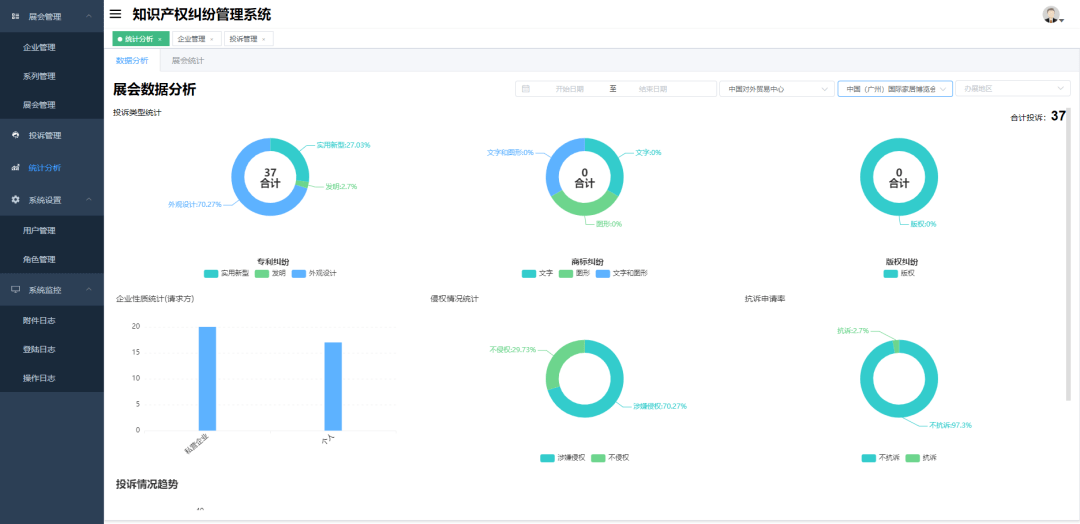Image resolution: width=1080 pixels, height=524 pixels.
Task: Click the 系统监控 monitor icon
Action: pyautogui.click(x=16, y=290)
